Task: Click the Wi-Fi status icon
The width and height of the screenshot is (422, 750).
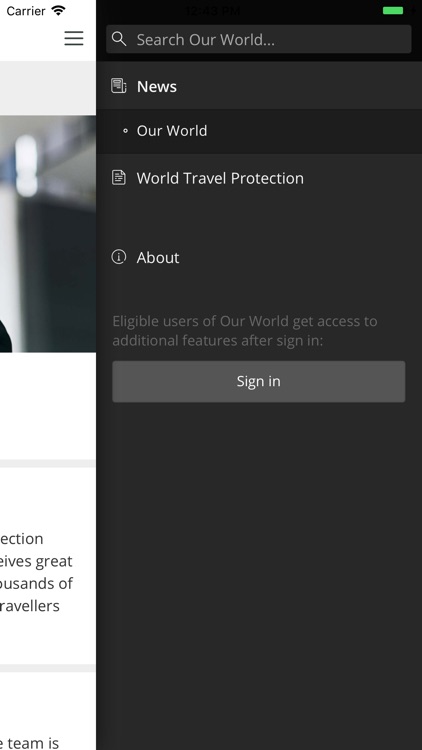Action: pos(58,11)
